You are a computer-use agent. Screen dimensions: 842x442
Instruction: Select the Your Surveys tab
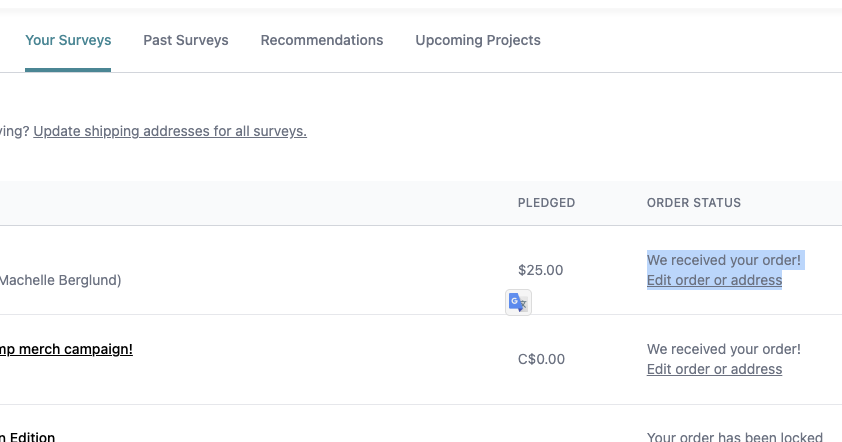[68, 40]
